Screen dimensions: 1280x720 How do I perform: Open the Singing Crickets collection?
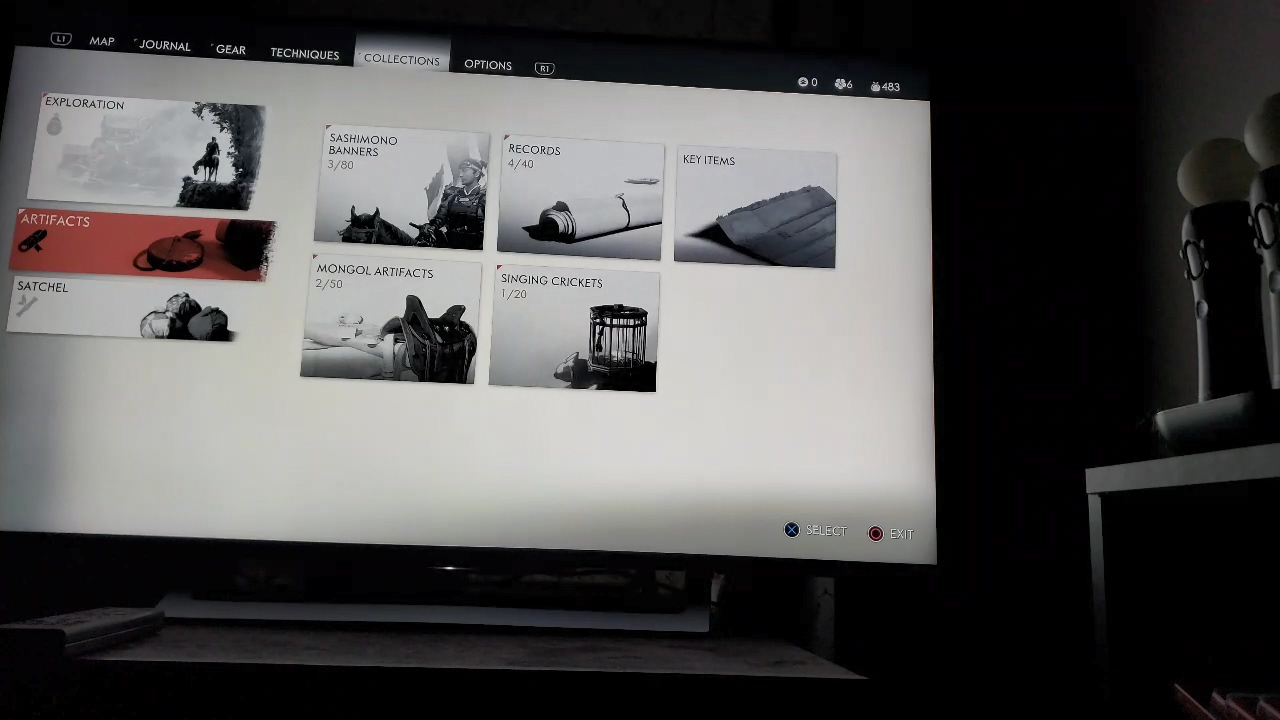574,329
